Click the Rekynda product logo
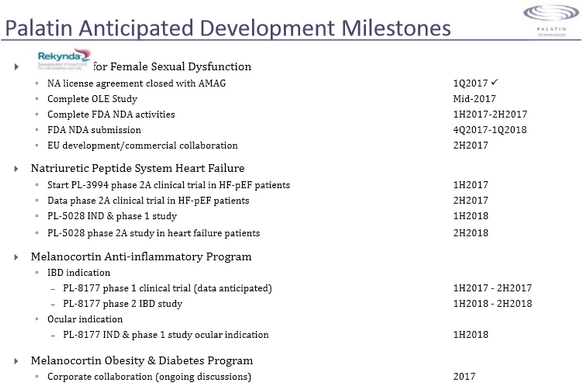This screenshot has width=582, height=384. coord(64,60)
